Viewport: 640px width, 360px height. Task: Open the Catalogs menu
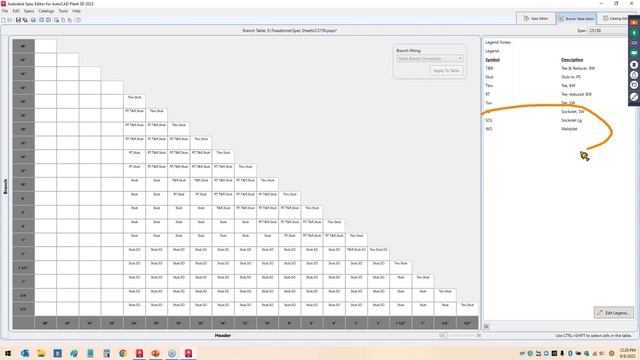pyautogui.click(x=47, y=11)
